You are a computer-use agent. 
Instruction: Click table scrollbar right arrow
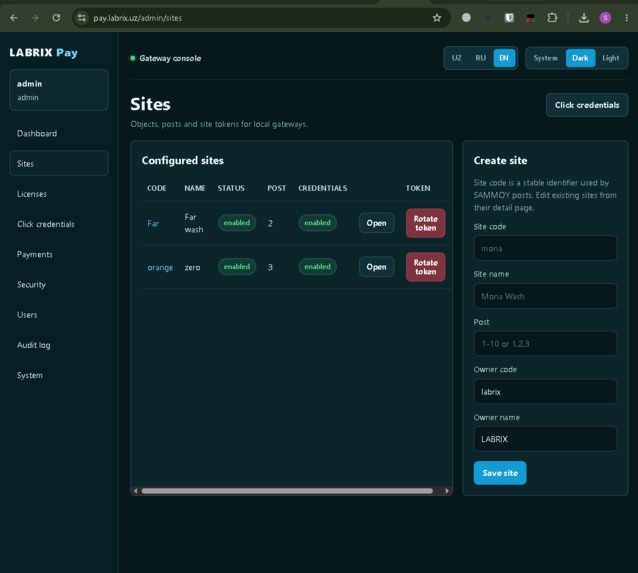(447, 491)
